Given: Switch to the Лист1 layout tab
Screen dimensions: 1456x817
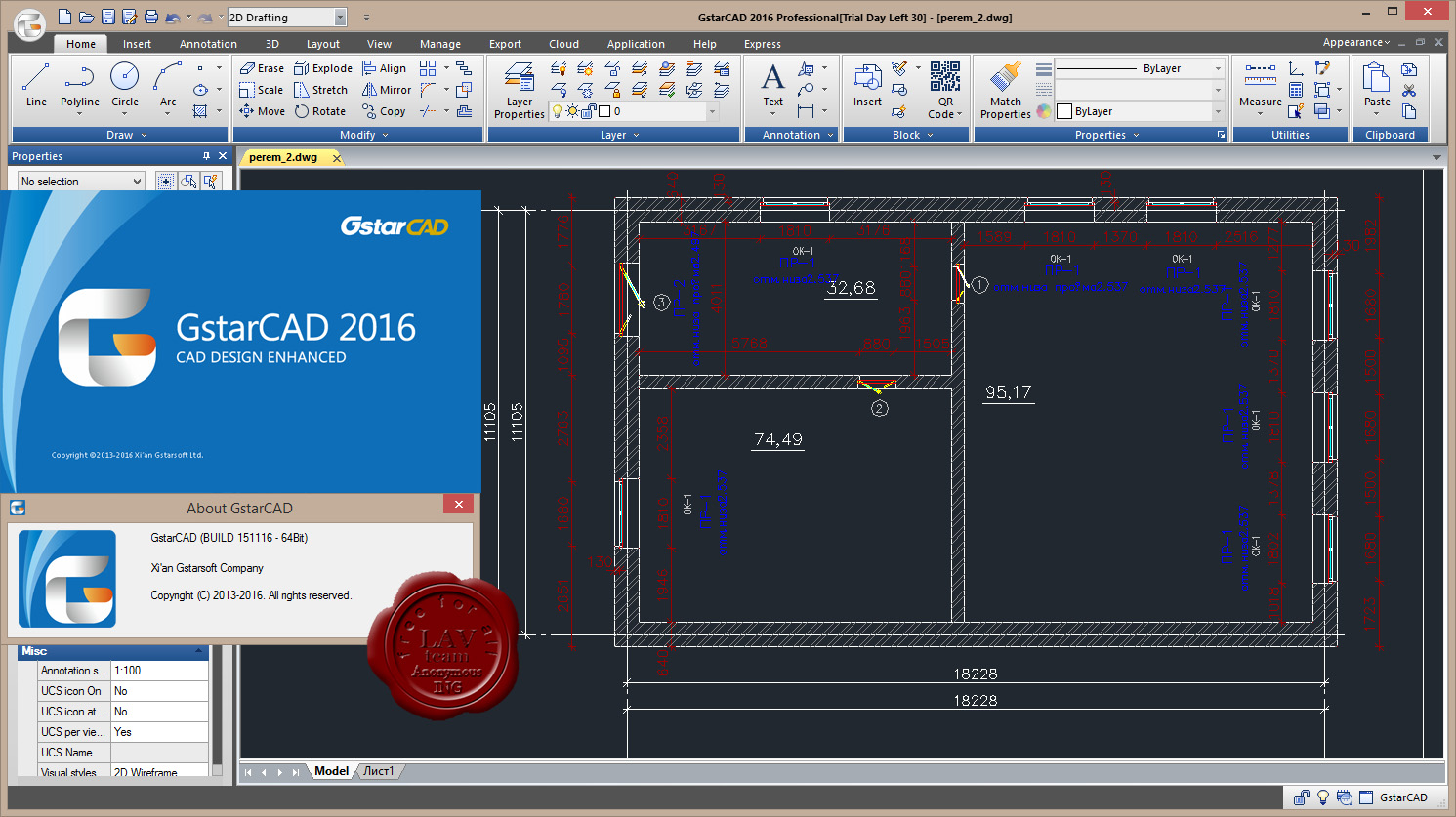Looking at the screenshot, I should [x=379, y=771].
